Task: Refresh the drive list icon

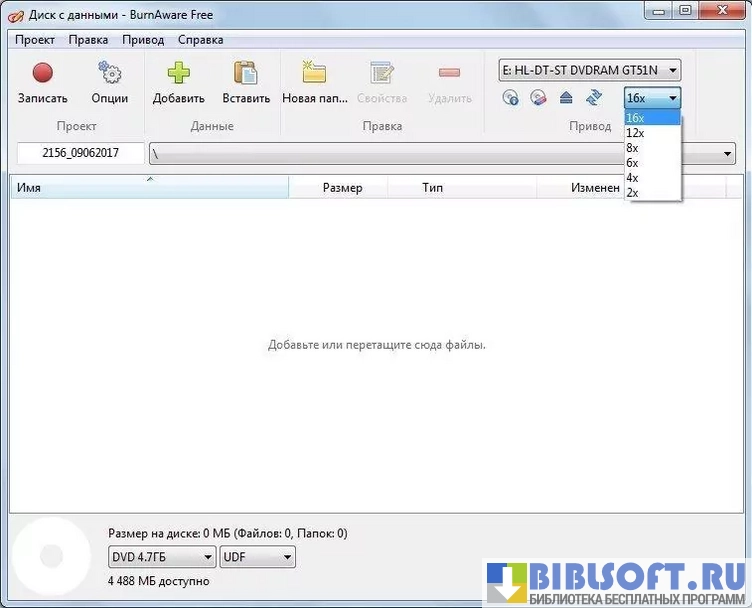Action: point(594,98)
